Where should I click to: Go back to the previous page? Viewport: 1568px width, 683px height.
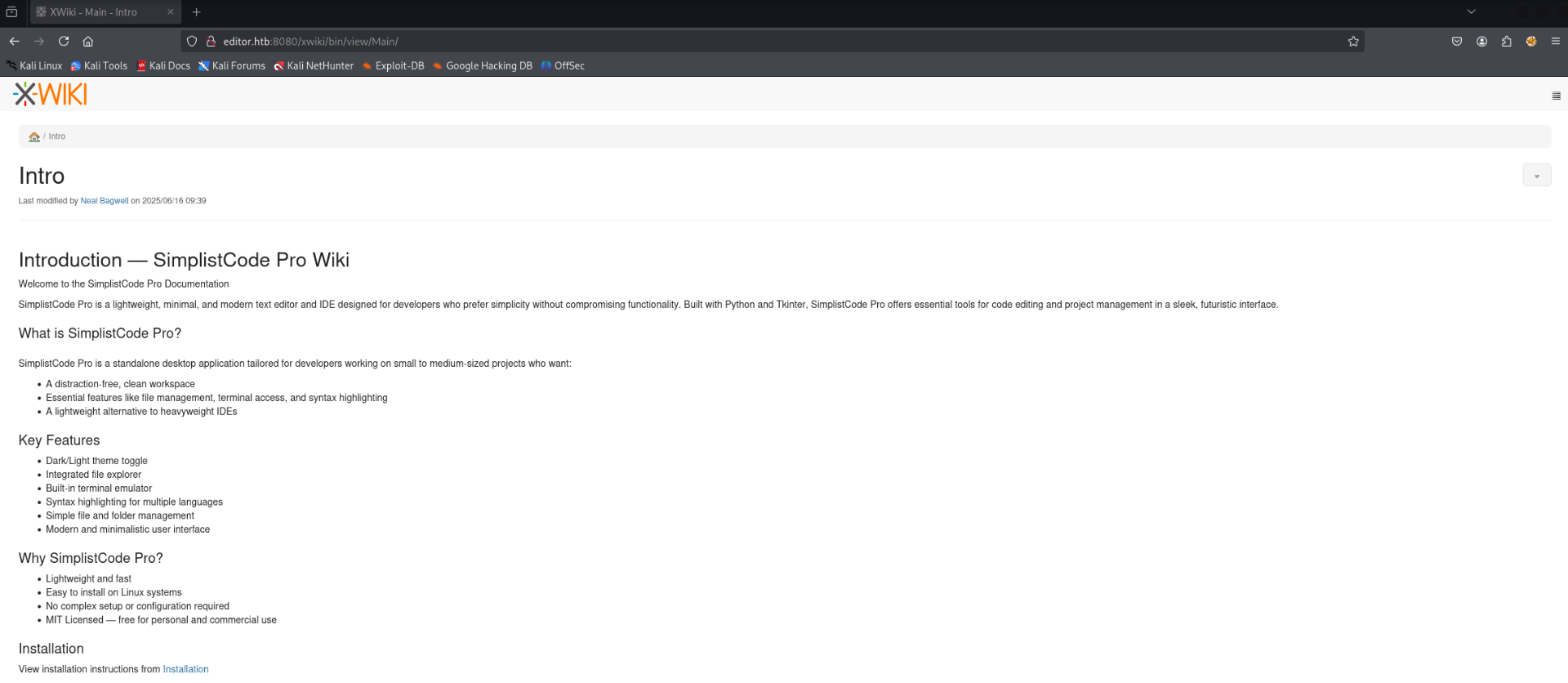pos(15,42)
